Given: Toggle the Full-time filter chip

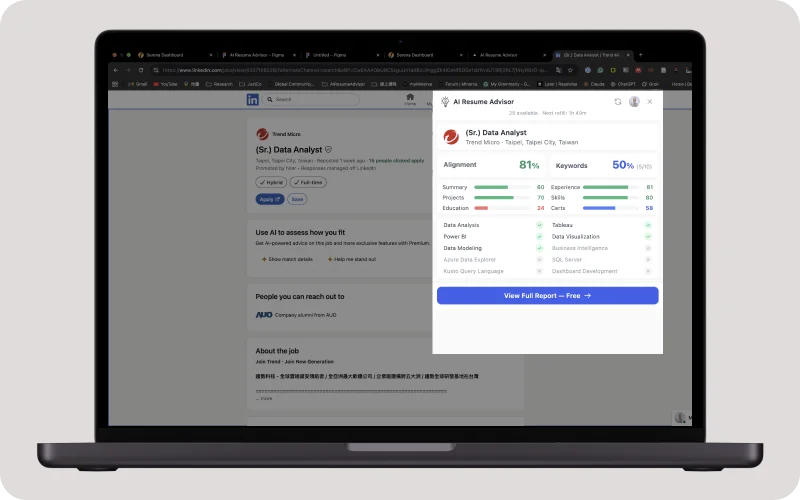Looking at the screenshot, I should click(x=308, y=182).
